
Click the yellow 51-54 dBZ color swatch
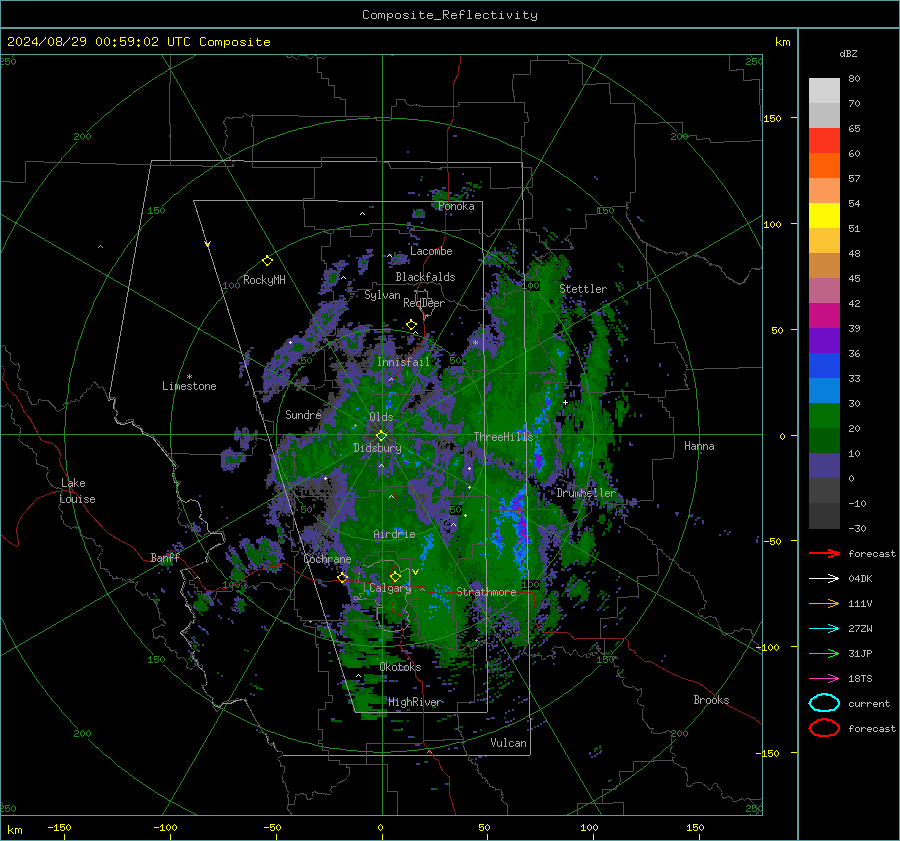[x=824, y=215]
